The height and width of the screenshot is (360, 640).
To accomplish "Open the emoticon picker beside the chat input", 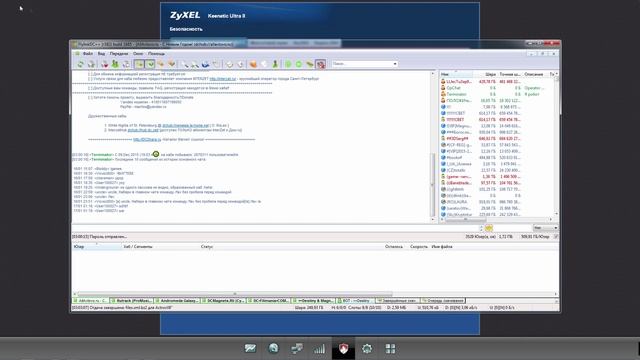I will pos(489,228).
